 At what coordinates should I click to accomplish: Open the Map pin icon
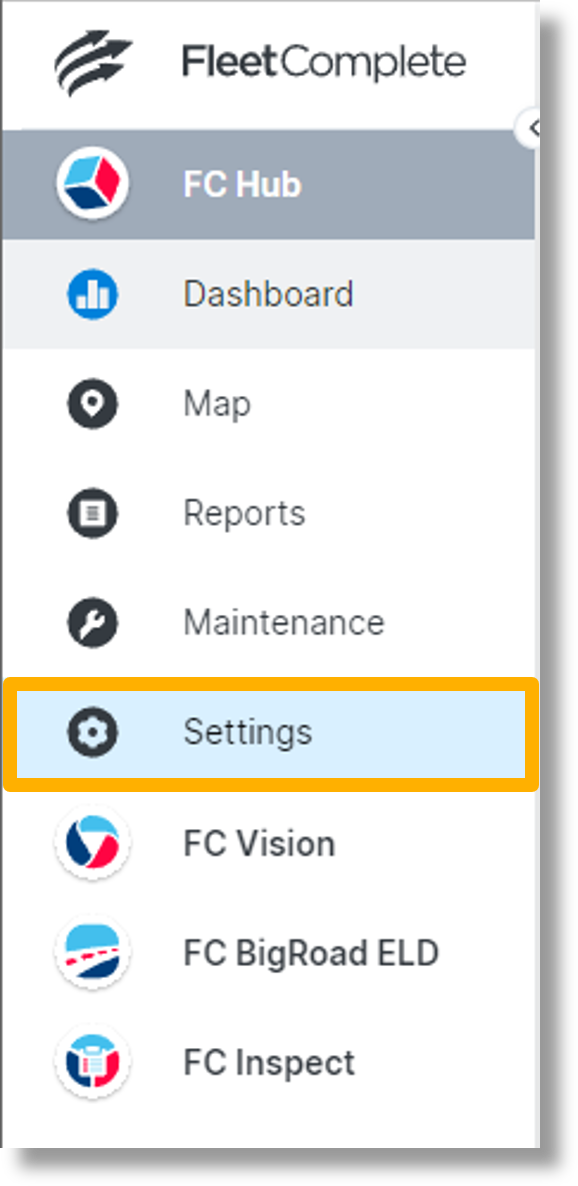click(x=91, y=403)
